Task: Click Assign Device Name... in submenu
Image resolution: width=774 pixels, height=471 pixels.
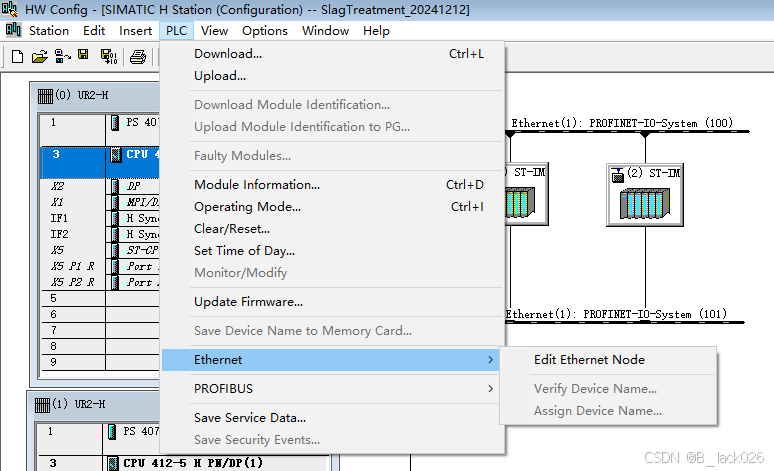Action: tap(608, 411)
